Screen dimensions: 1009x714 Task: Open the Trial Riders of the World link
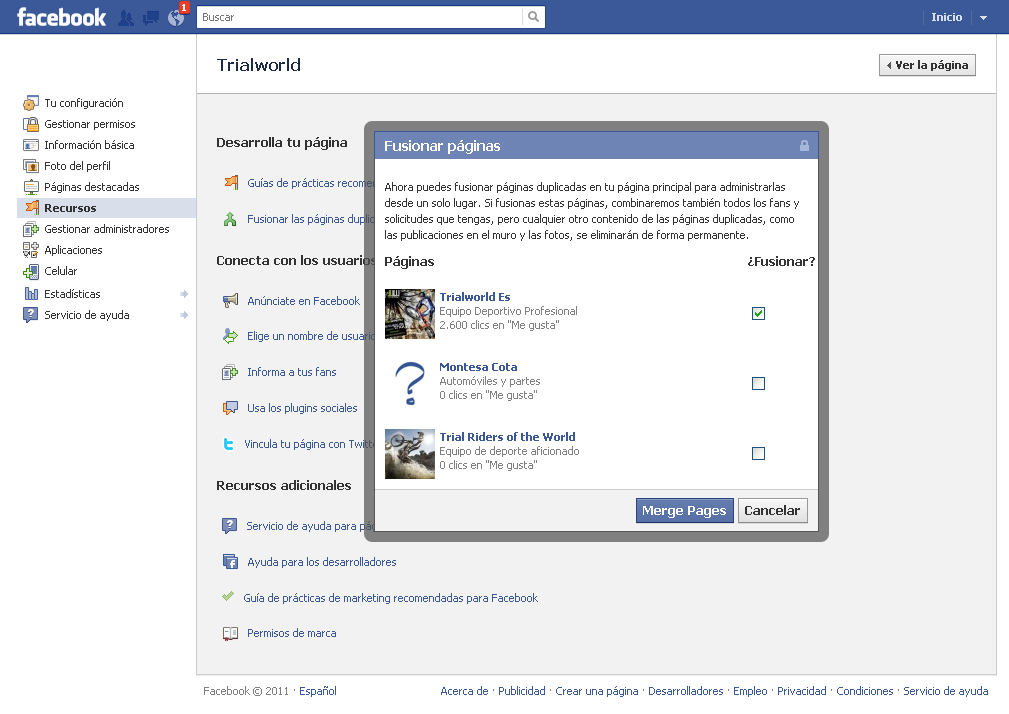(x=507, y=437)
